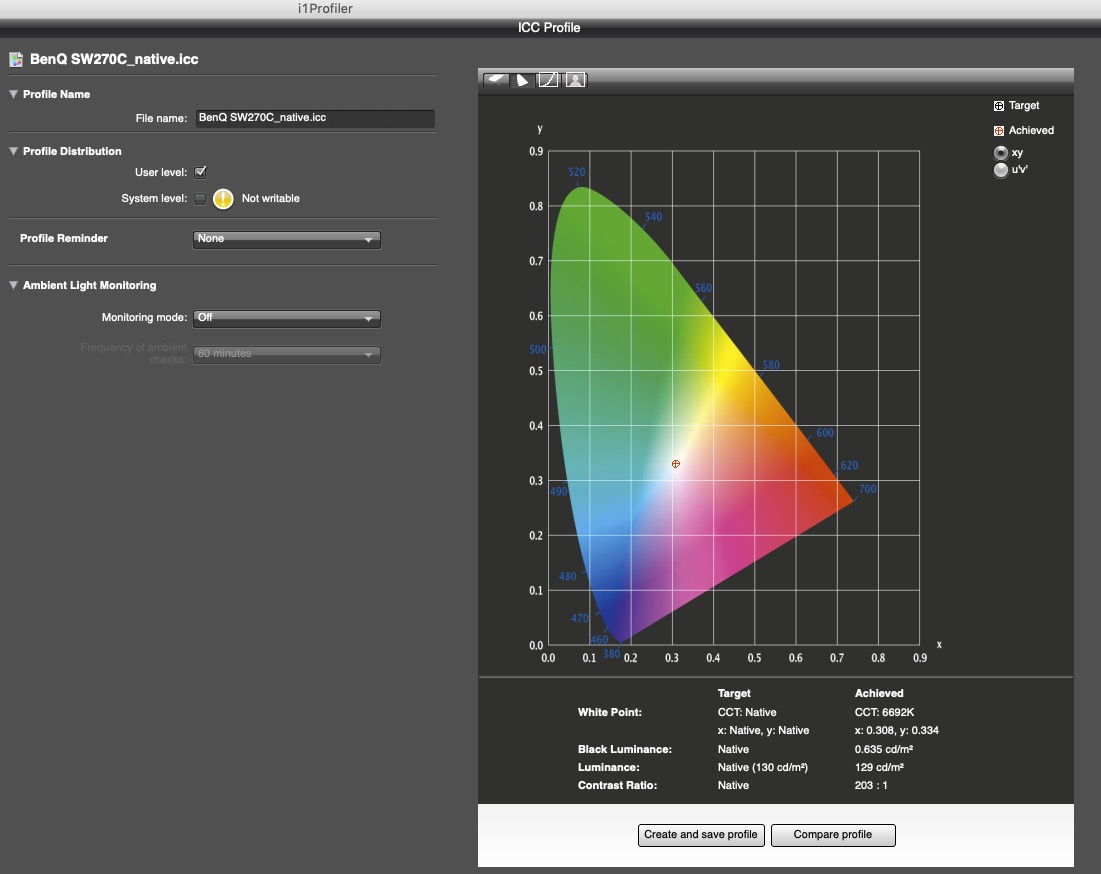Select the chromaticity diagram tab icon

[522, 80]
